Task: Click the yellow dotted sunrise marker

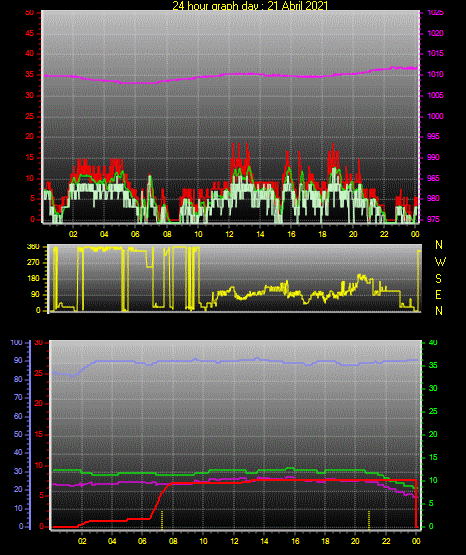Action: (162, 520)
